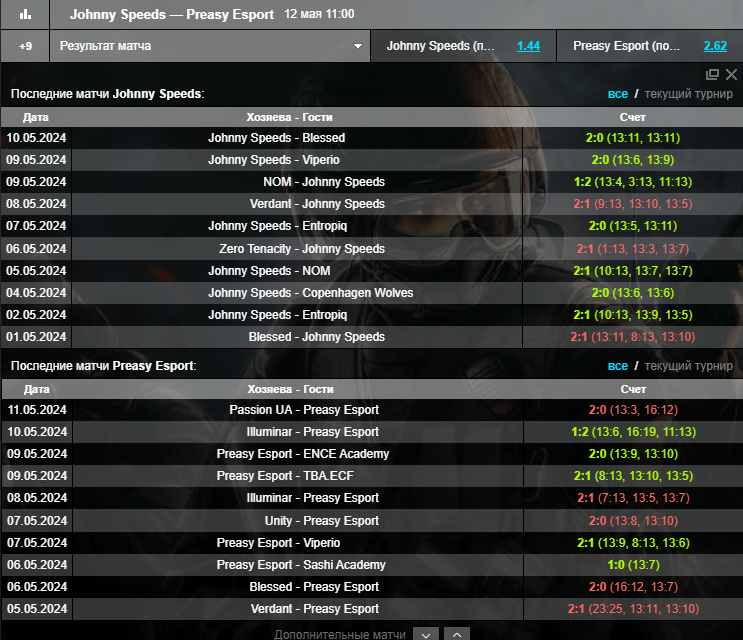The height and width of the screenshot is (640, 743).
Task: Click the score 2:0 (13:5, 13:11)
Action: pyautogui.click(x=633, y=226)
